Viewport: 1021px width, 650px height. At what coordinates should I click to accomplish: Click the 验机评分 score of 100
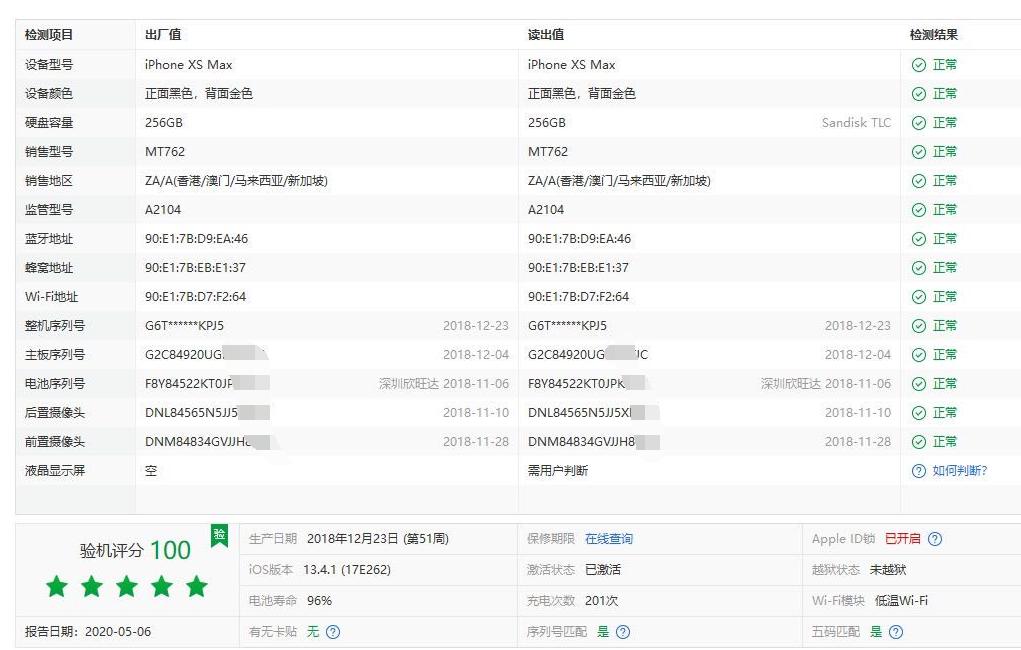pos(172,549)
